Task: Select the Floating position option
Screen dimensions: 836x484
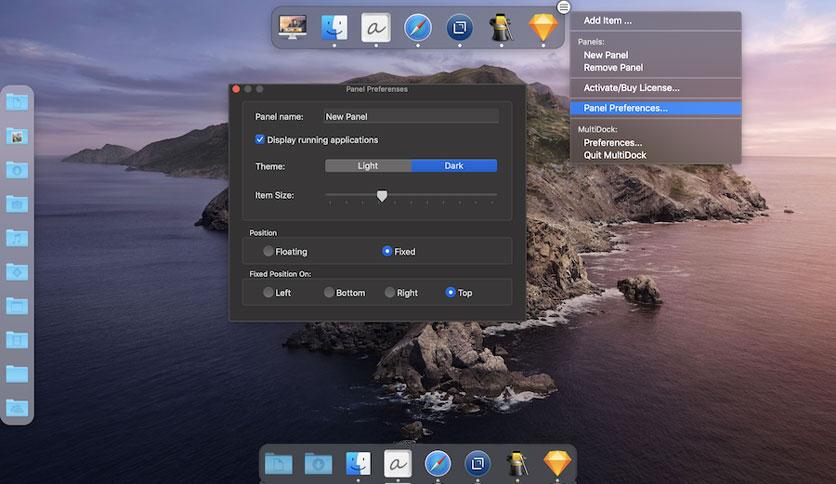Action: pos(268,251)
